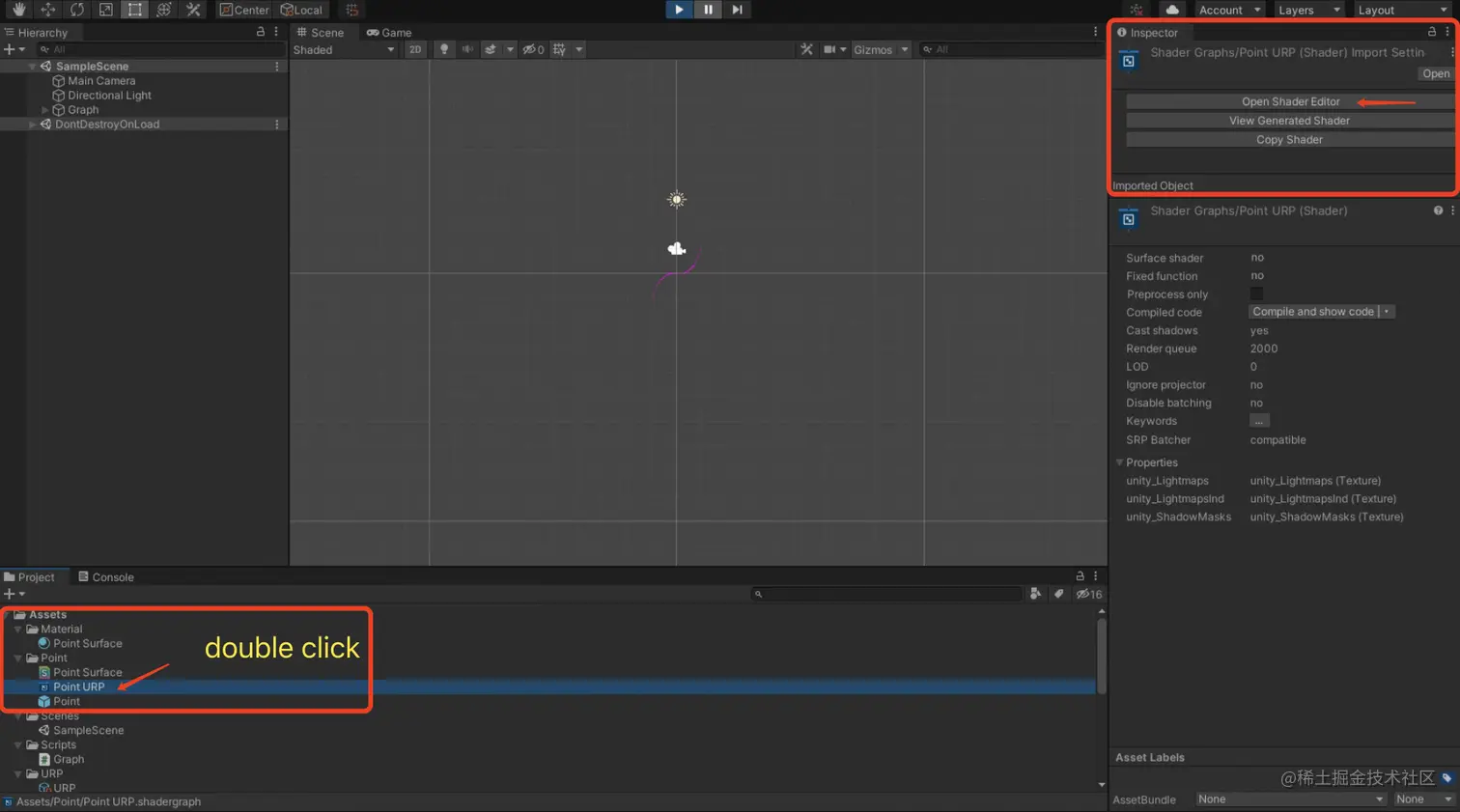Click the View Generated Shader button
The height and width of the screenshot is (812, 1460).
click(x=1290, y=121)
